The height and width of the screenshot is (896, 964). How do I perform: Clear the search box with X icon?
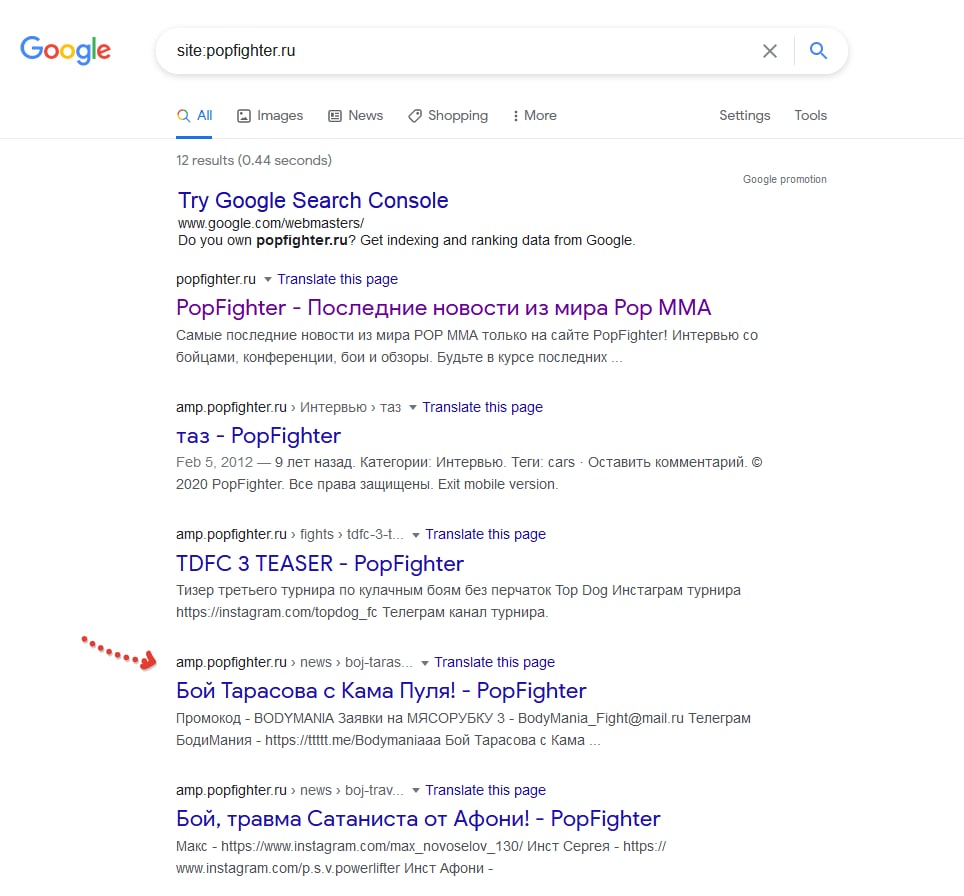point(770,51)
